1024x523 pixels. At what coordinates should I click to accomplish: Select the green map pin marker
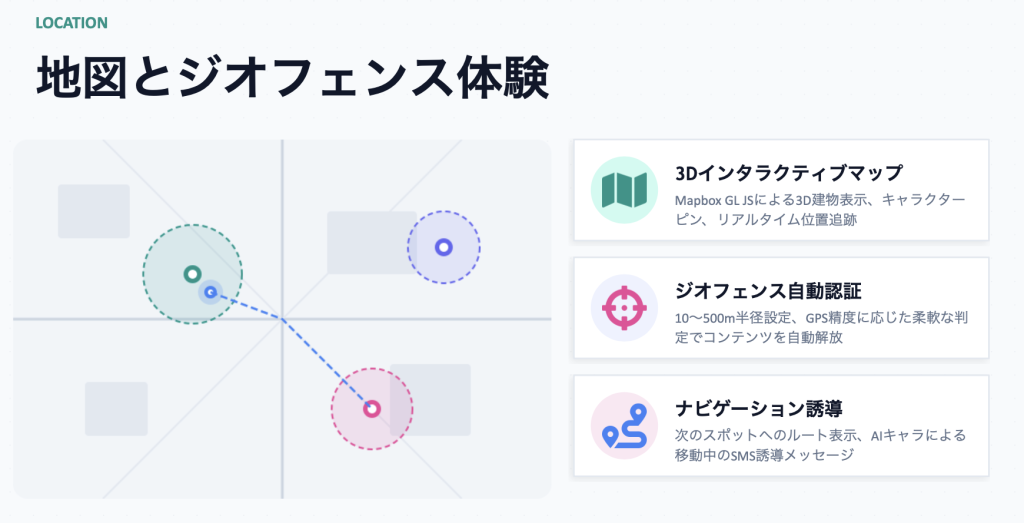click(192, 273)
